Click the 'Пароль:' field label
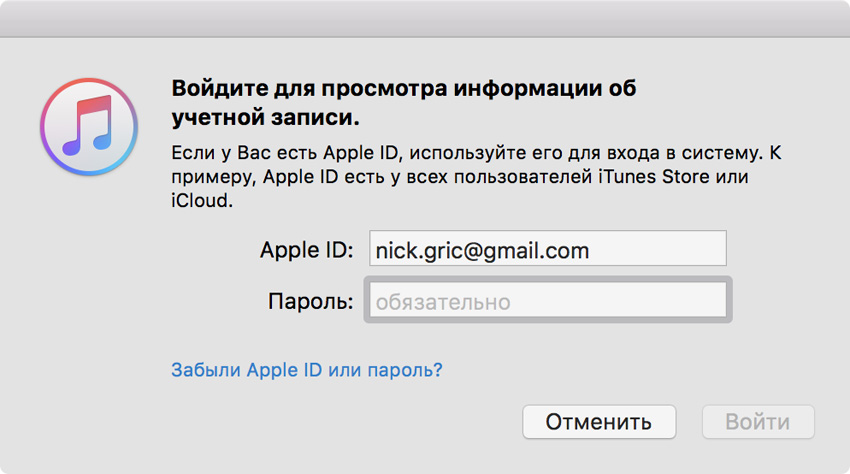The image size is (850, 474). click(311, 301)
